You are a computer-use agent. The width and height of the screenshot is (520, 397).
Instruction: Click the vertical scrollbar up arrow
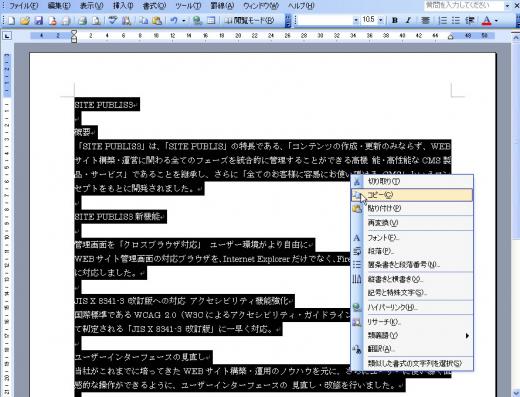pyautogui.click(x=515, y=38)
